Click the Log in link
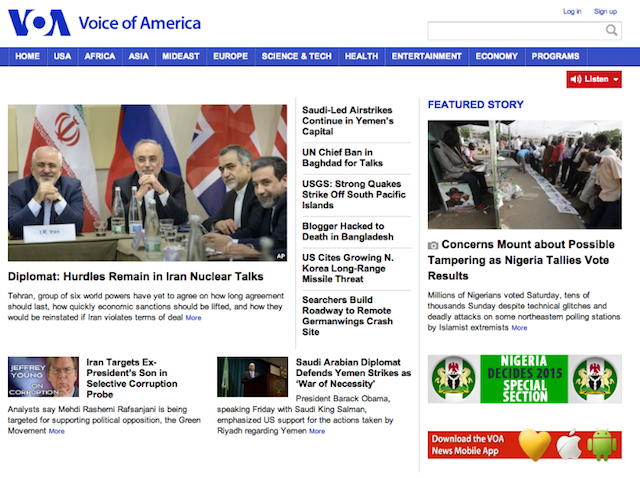The width and height of the screenshot is (640, 478). pyautogui.click(x=572, y=11)
